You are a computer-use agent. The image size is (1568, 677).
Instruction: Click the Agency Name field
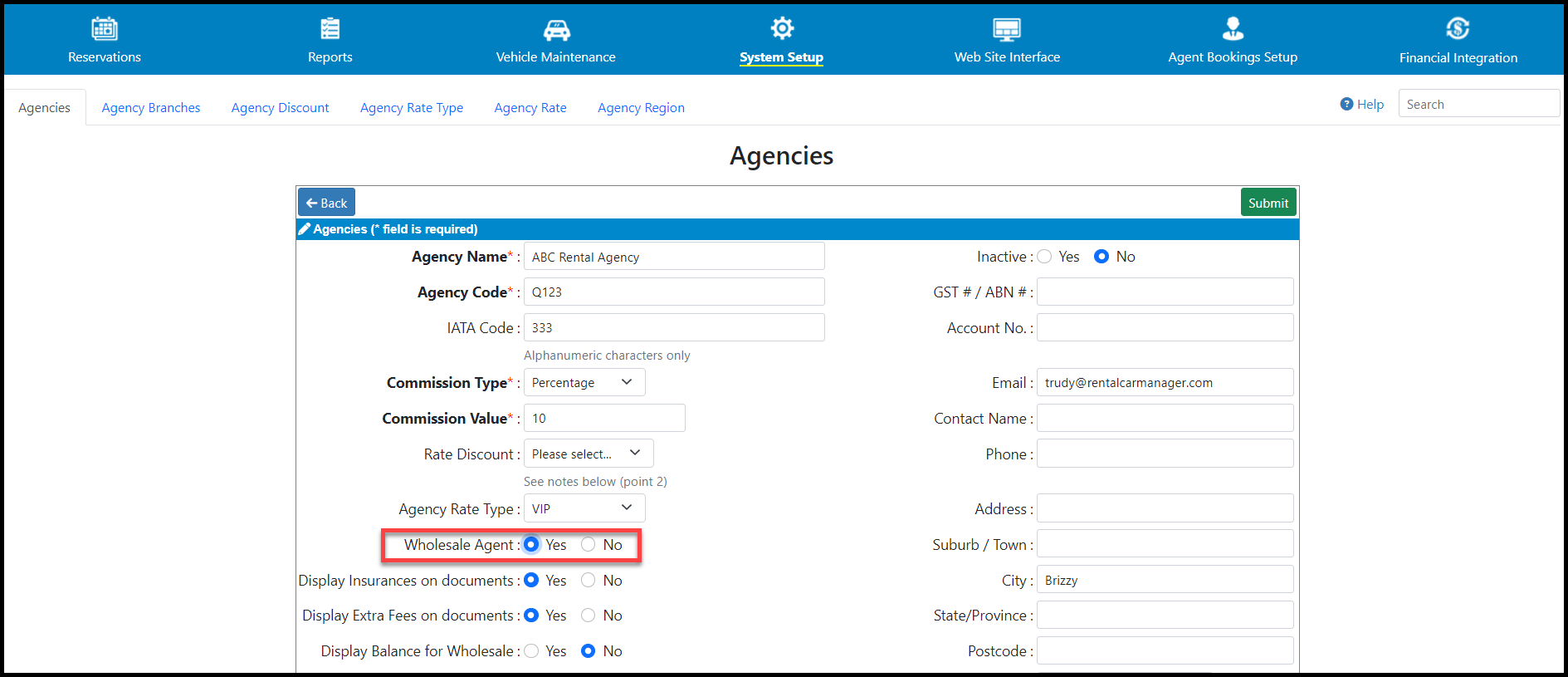tap(674, 257)
